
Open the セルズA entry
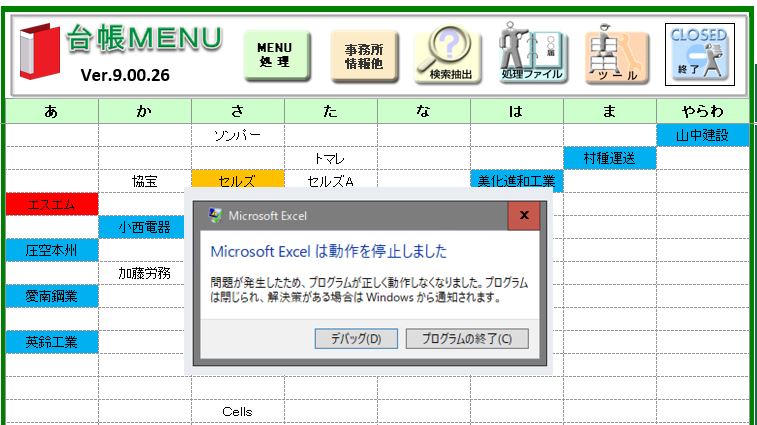click(331, 181)
